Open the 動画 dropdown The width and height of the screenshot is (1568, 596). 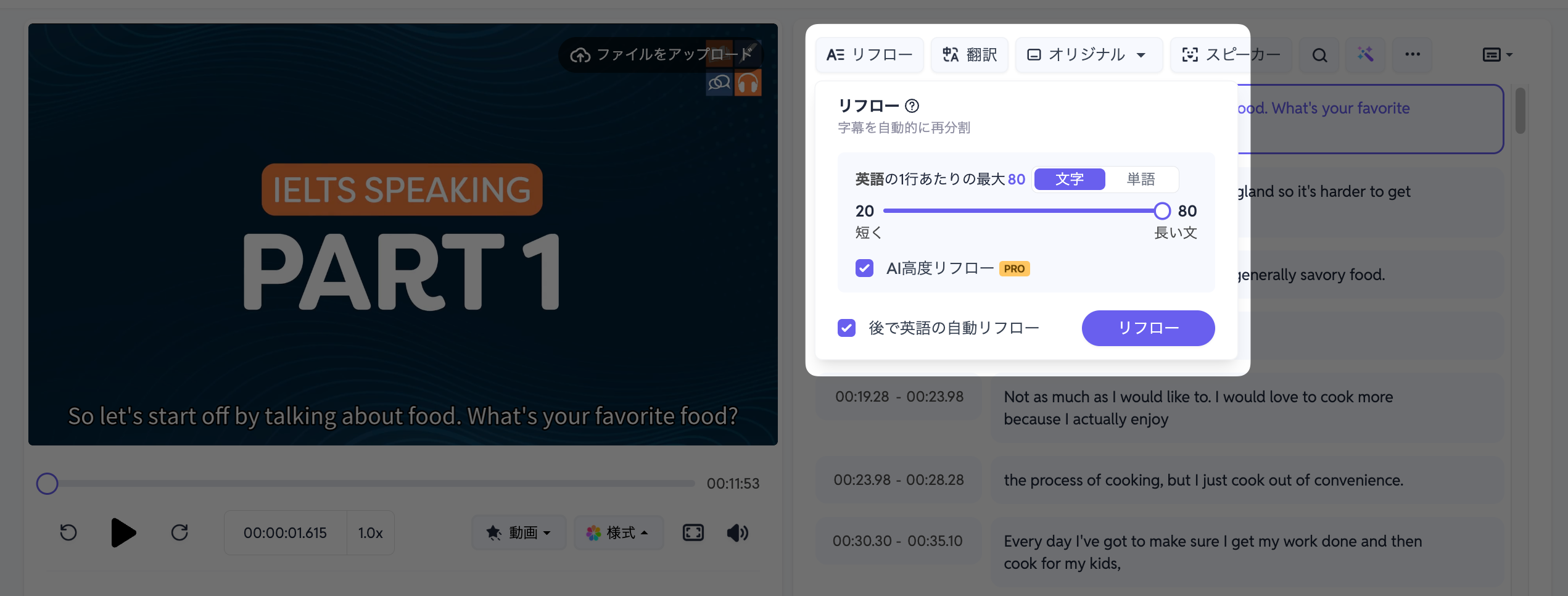pos(519,532)
